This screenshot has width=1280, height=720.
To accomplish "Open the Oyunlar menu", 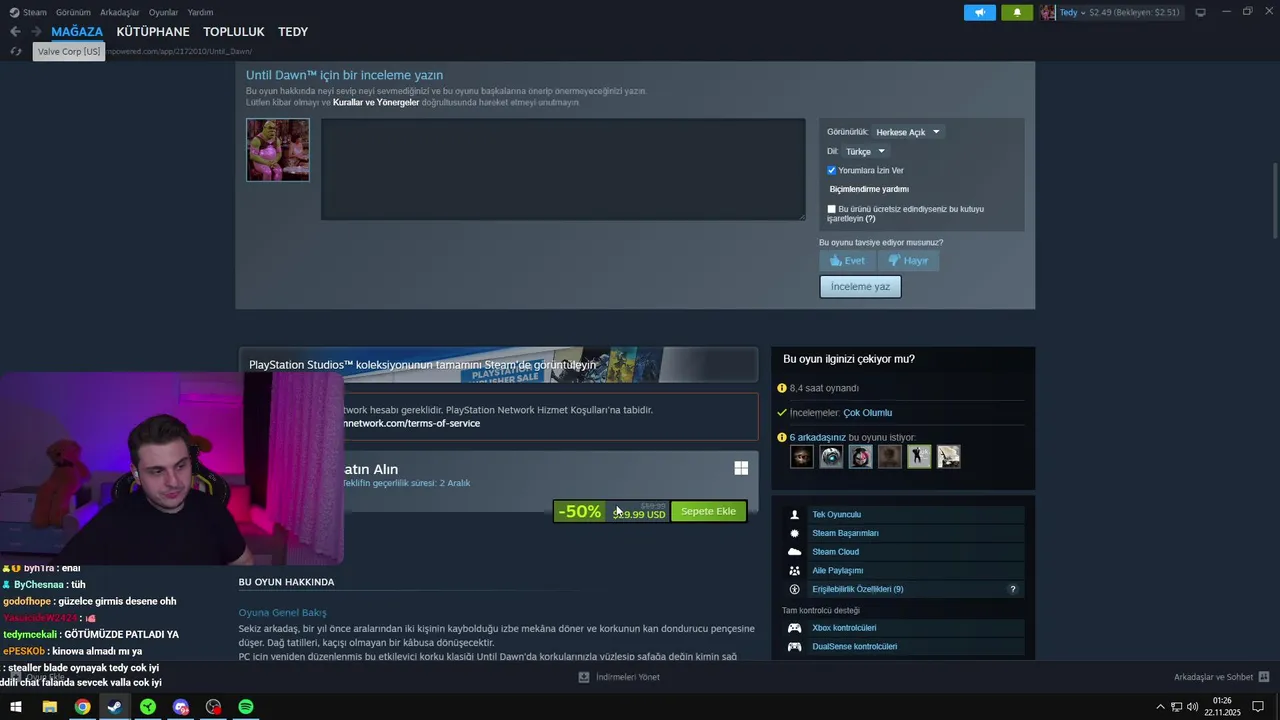I will pyautogui.click(x=163, y=12).
